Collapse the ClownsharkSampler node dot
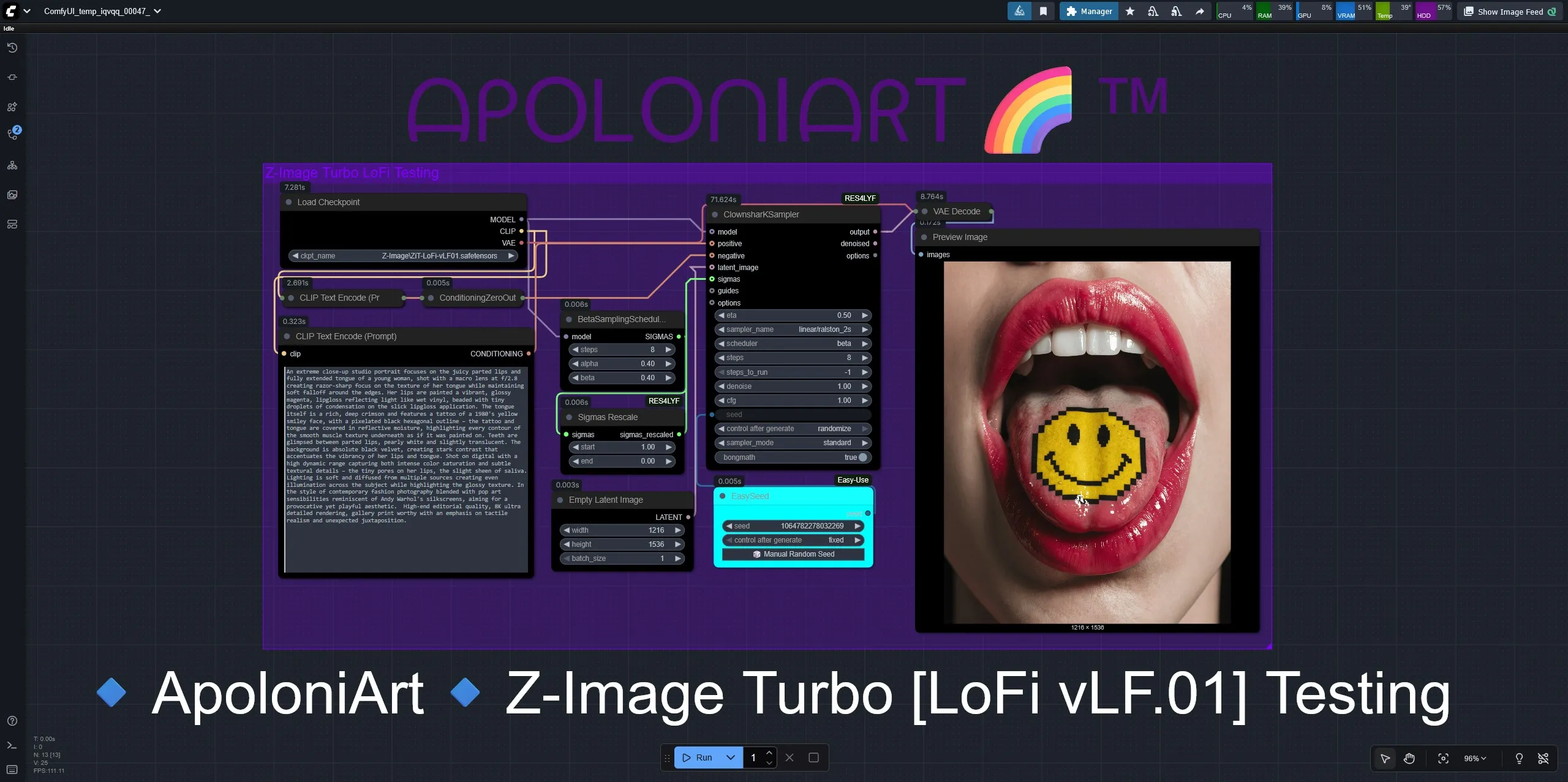Image resolution: width=1568 pixels, height=782 pixels. [715, 214]
